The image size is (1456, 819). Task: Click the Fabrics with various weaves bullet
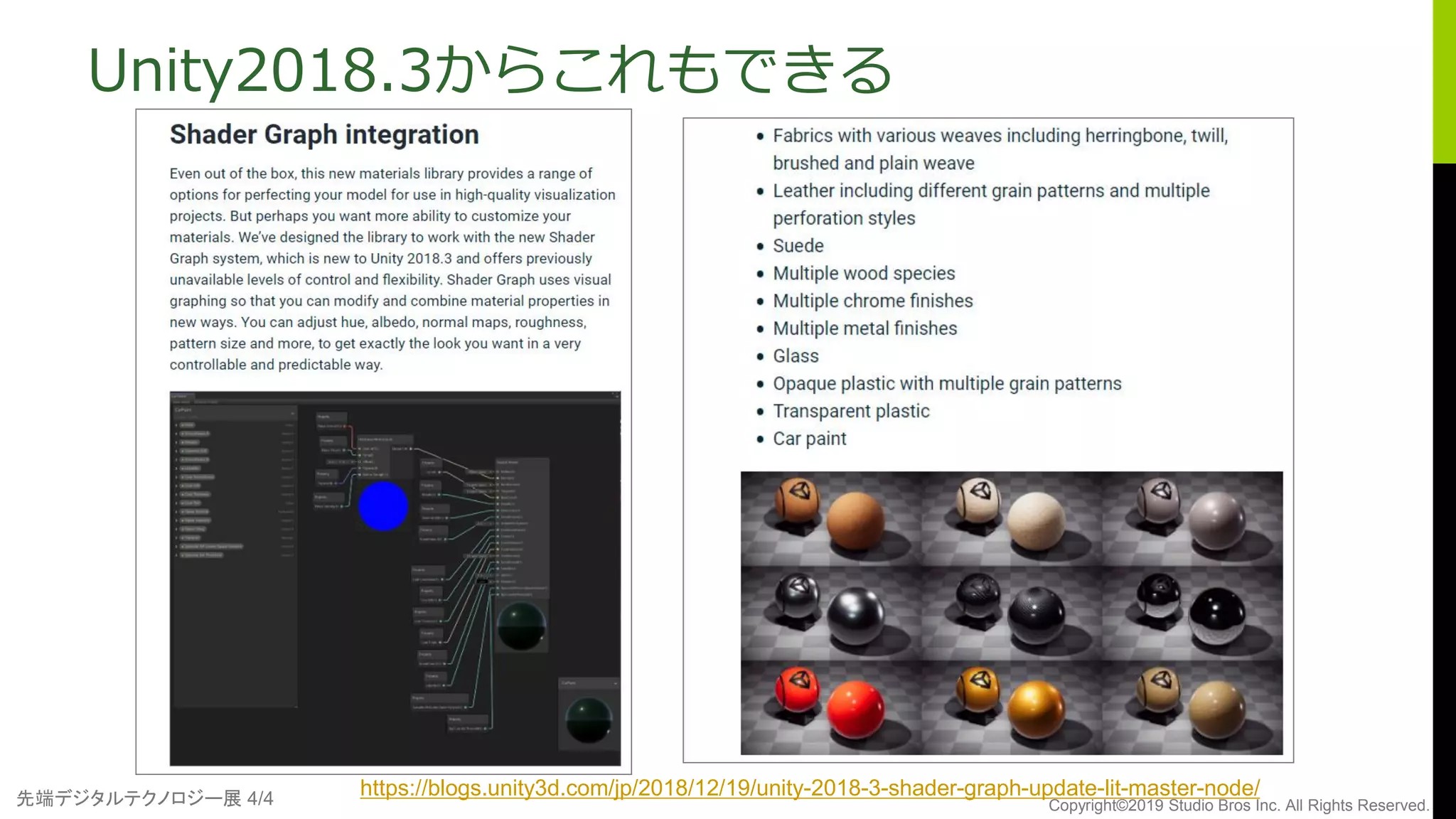(1000, 149)
